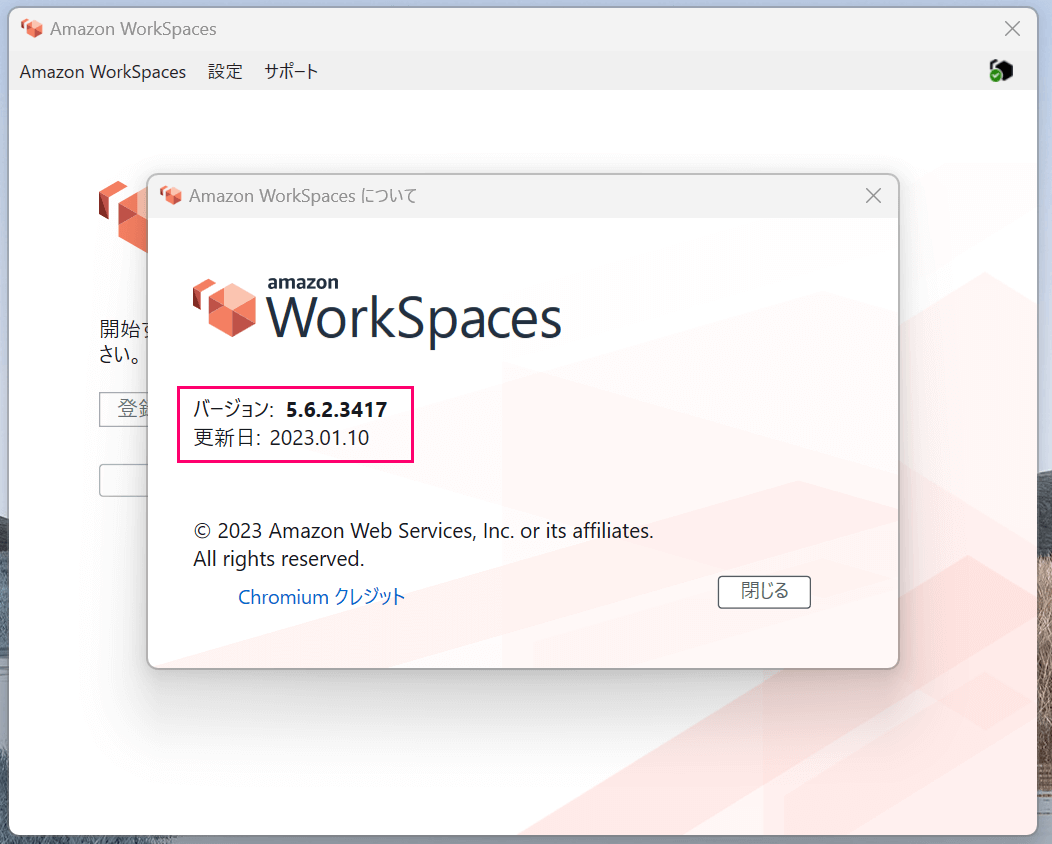
Task: Open the 設定 menu
Action: coord(225,71)
